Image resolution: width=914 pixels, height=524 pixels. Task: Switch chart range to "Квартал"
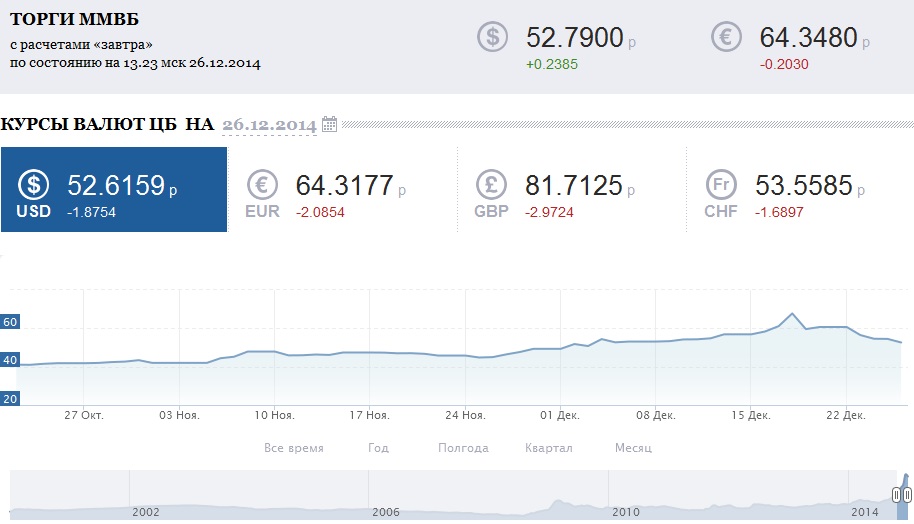(549, 448)
